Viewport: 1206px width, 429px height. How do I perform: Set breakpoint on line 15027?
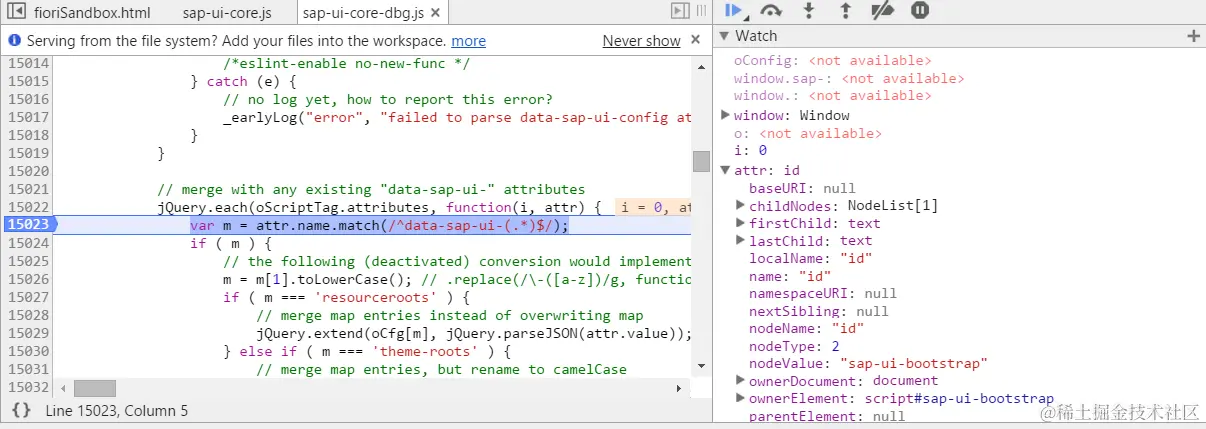pos(27,297)
